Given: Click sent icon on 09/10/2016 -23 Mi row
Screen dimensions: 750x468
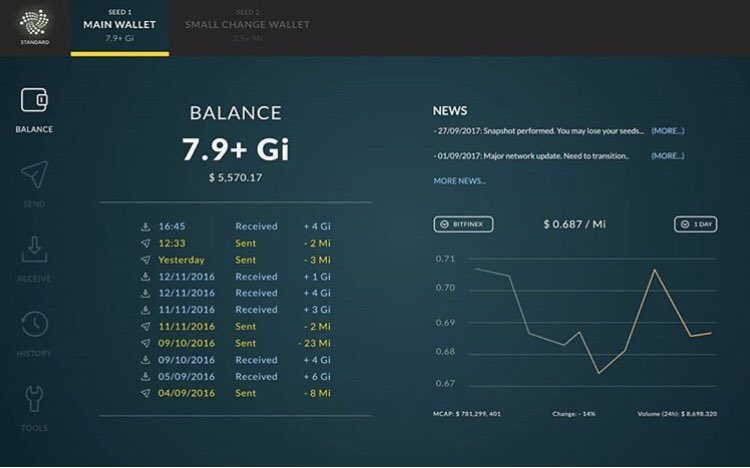Looking at the screenshot, I should click(145, 343).
